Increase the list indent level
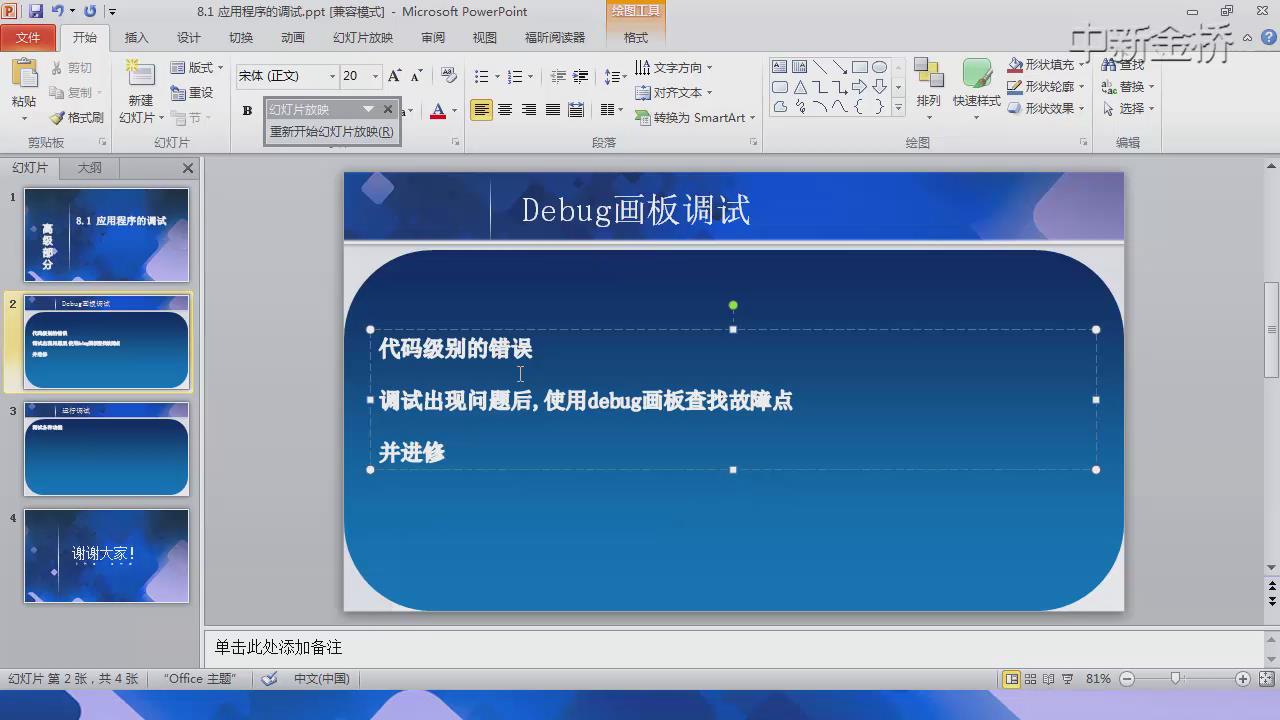The height and width of the screenshot is (720, 1280). [580, 76]
